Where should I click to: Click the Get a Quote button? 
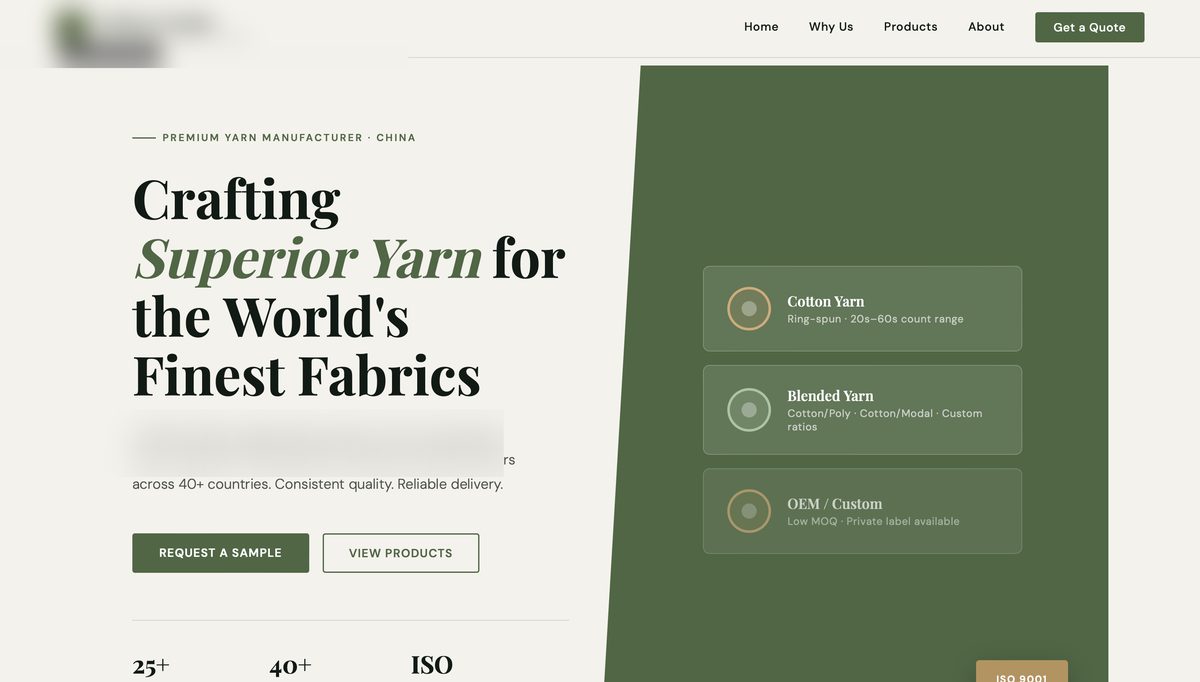tap(1090, 27)
